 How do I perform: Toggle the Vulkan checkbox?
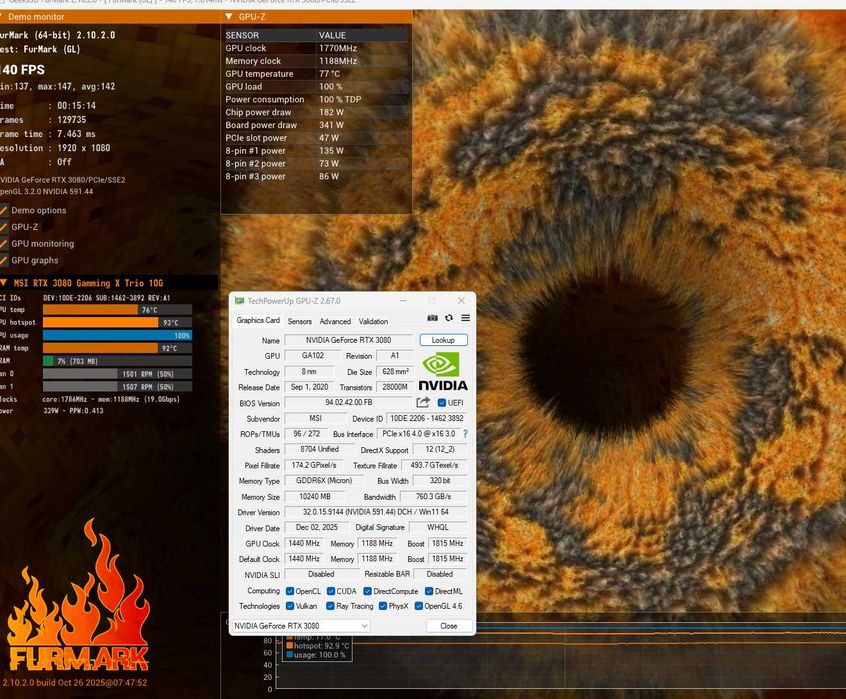click(x=290, y=606)
